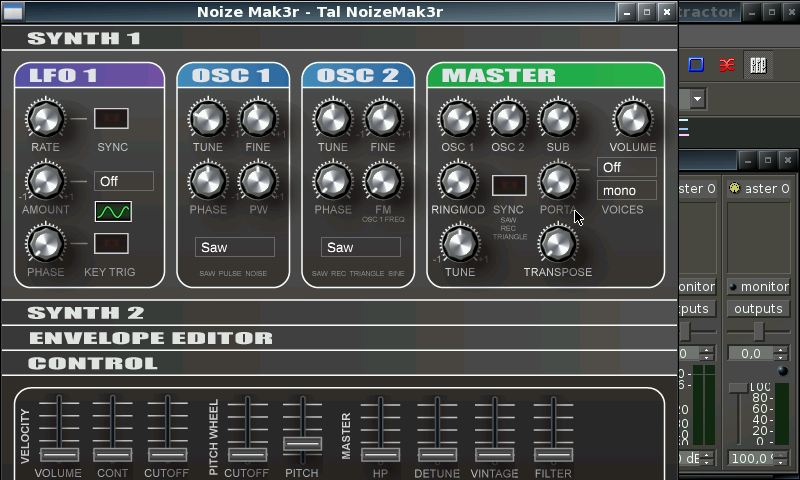Click the right mixer strip pan slider
The image size is (800, 480).
point(759,332)
